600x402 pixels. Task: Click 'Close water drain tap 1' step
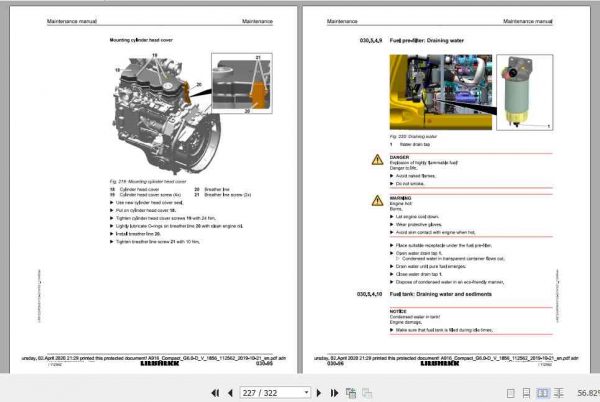click(x=419, y=274)
